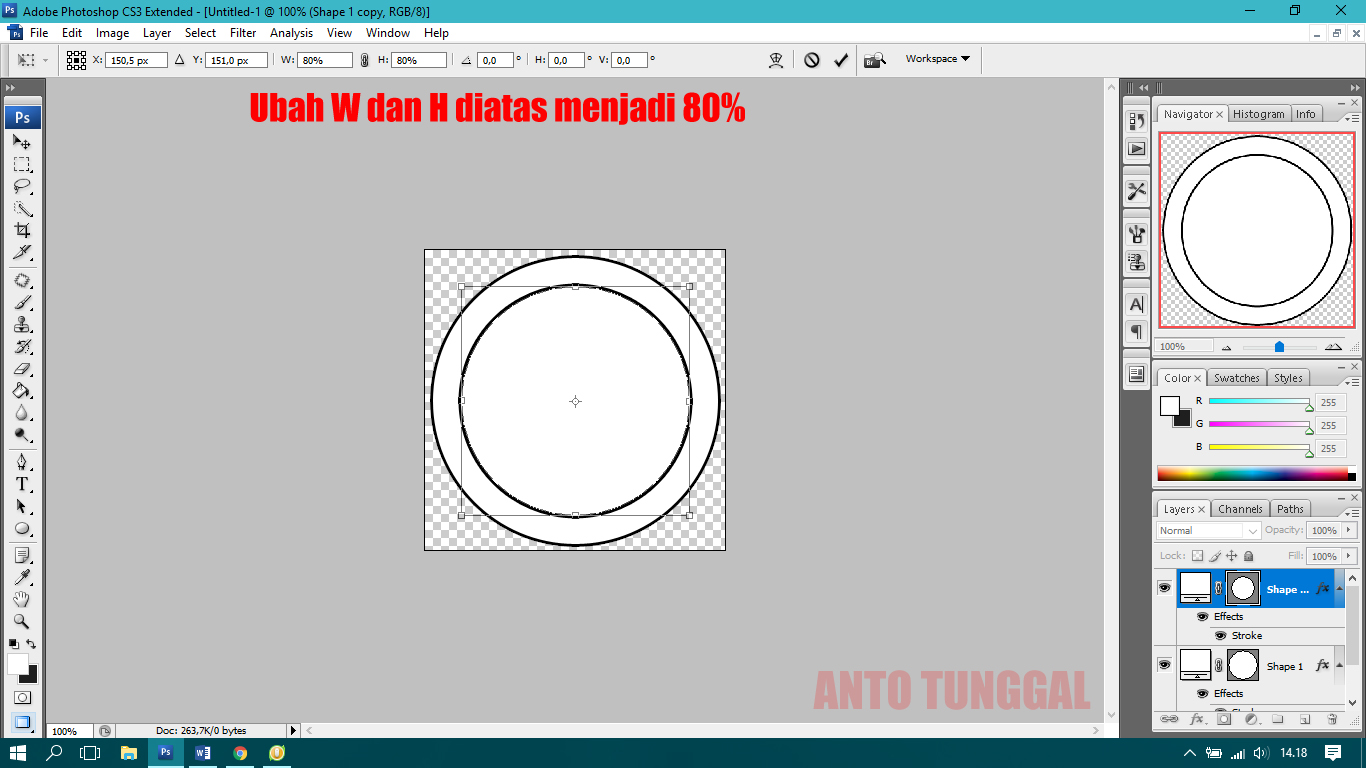Switch to the Swatches tab
1366x768 pixels.
[x=1236, y=378]
